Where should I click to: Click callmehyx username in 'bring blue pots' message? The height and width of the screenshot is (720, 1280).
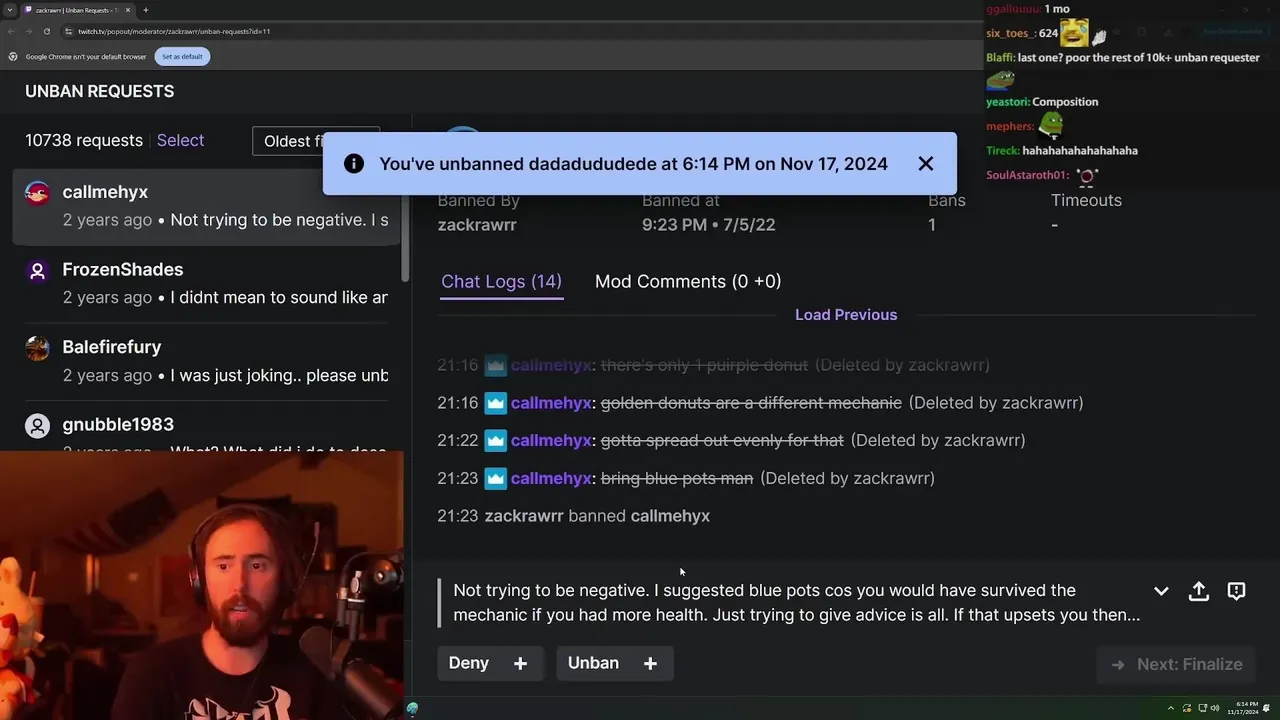[x=551, y=479]
